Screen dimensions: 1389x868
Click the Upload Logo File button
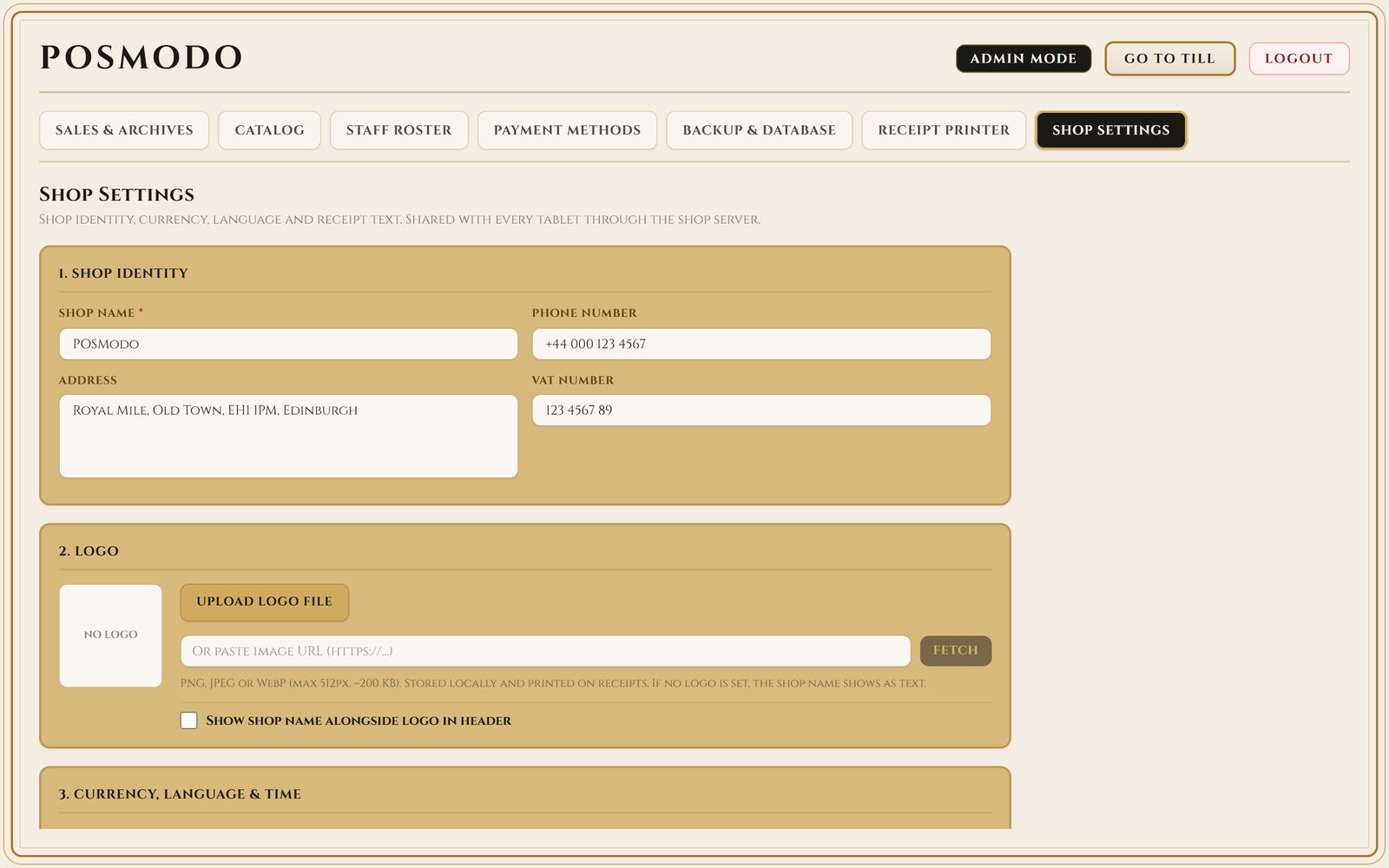pyautogui.click(x=265, y=602)
